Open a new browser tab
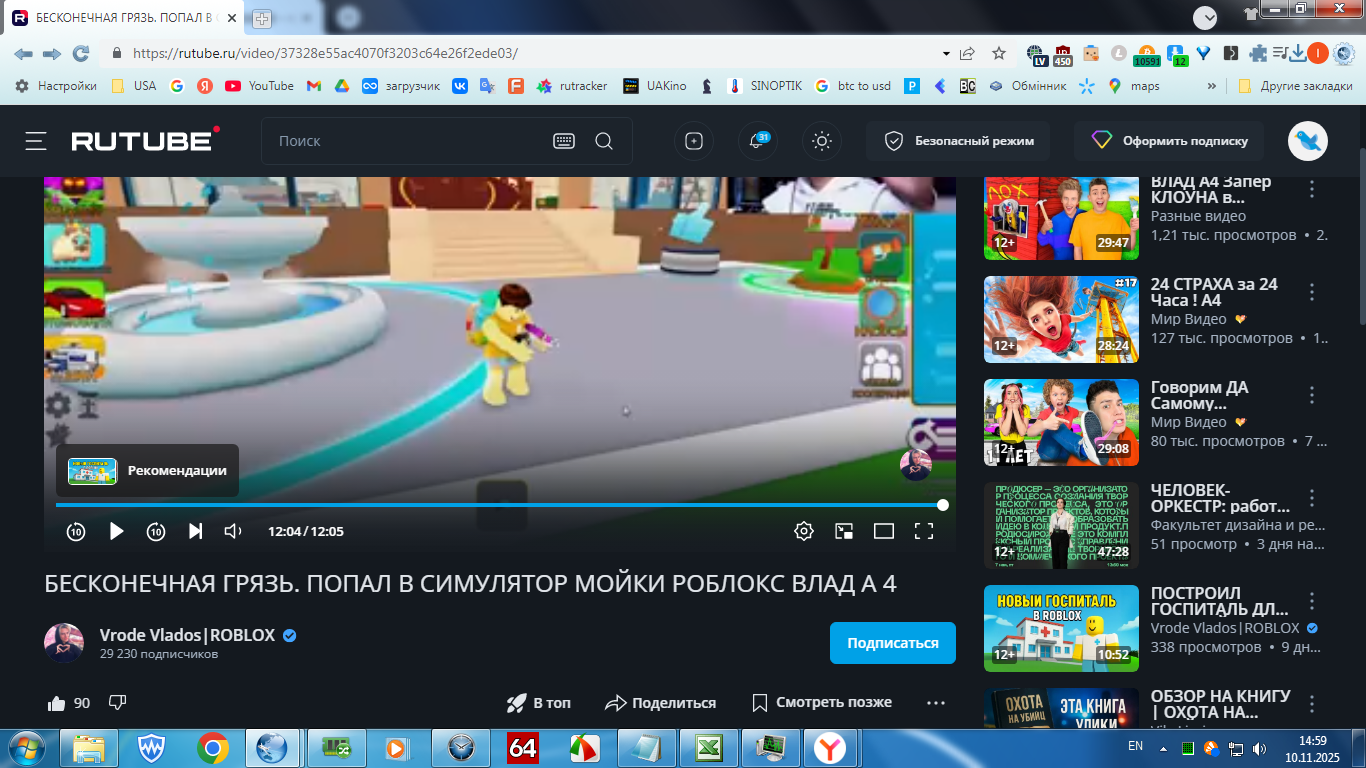Image resolution: width=1366 pixels, height=768 pixels. click(x=262, y=18)
